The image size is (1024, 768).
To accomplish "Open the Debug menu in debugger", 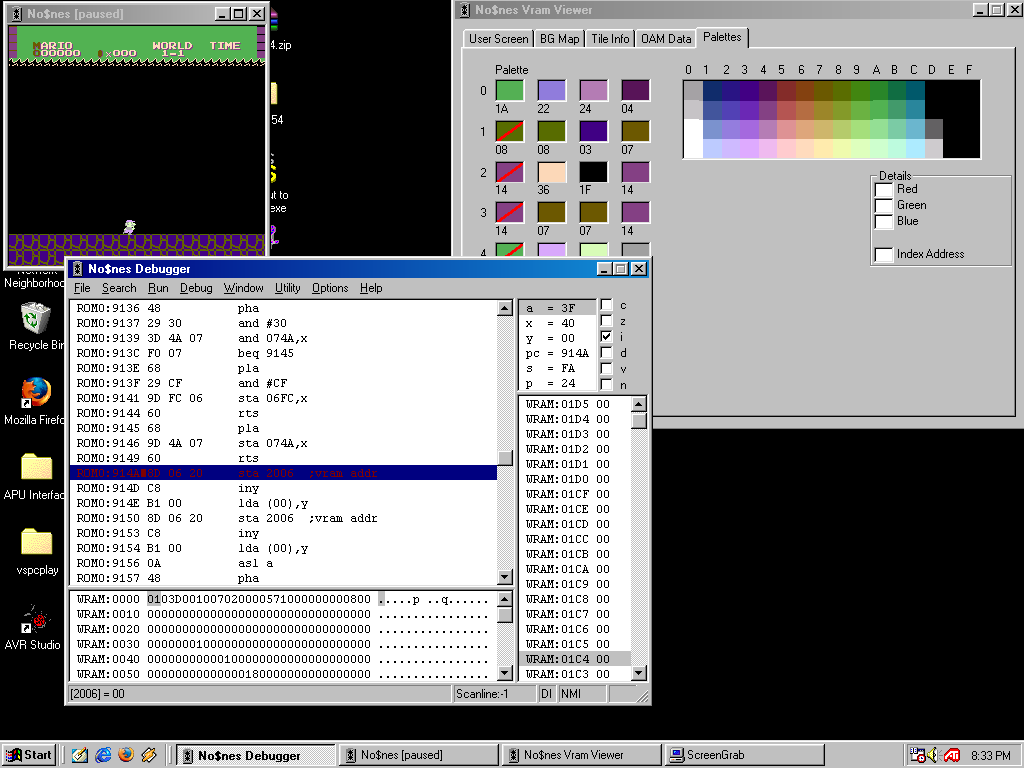I will (196, 288).
